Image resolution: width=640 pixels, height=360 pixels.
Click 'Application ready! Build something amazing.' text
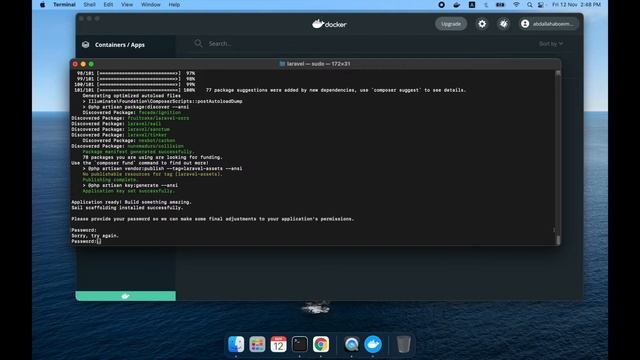click(131, 202)
